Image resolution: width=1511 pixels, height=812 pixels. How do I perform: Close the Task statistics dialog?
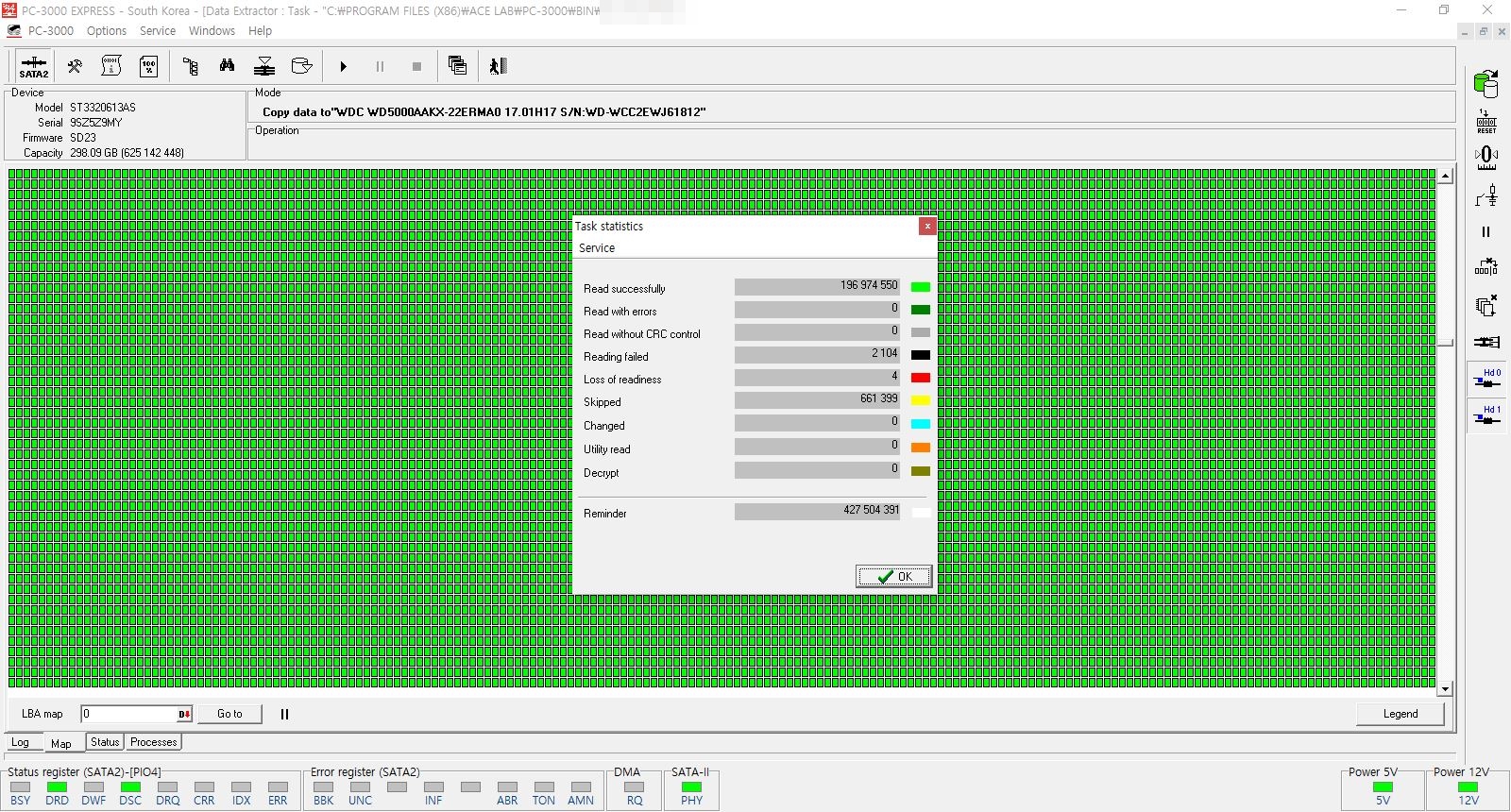927,227
